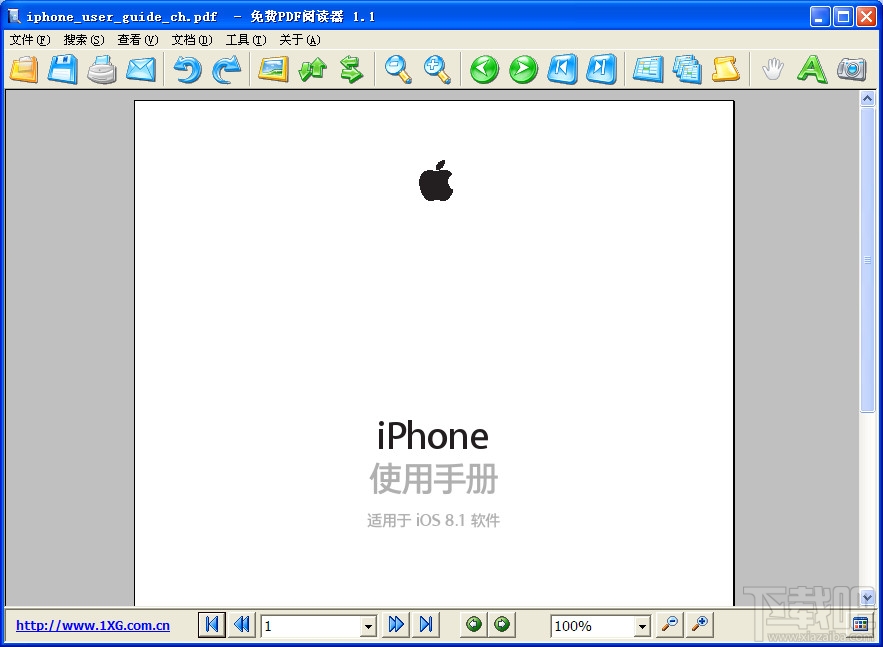Click the undo arrow icon
The image size is (883, 647).
188,70
